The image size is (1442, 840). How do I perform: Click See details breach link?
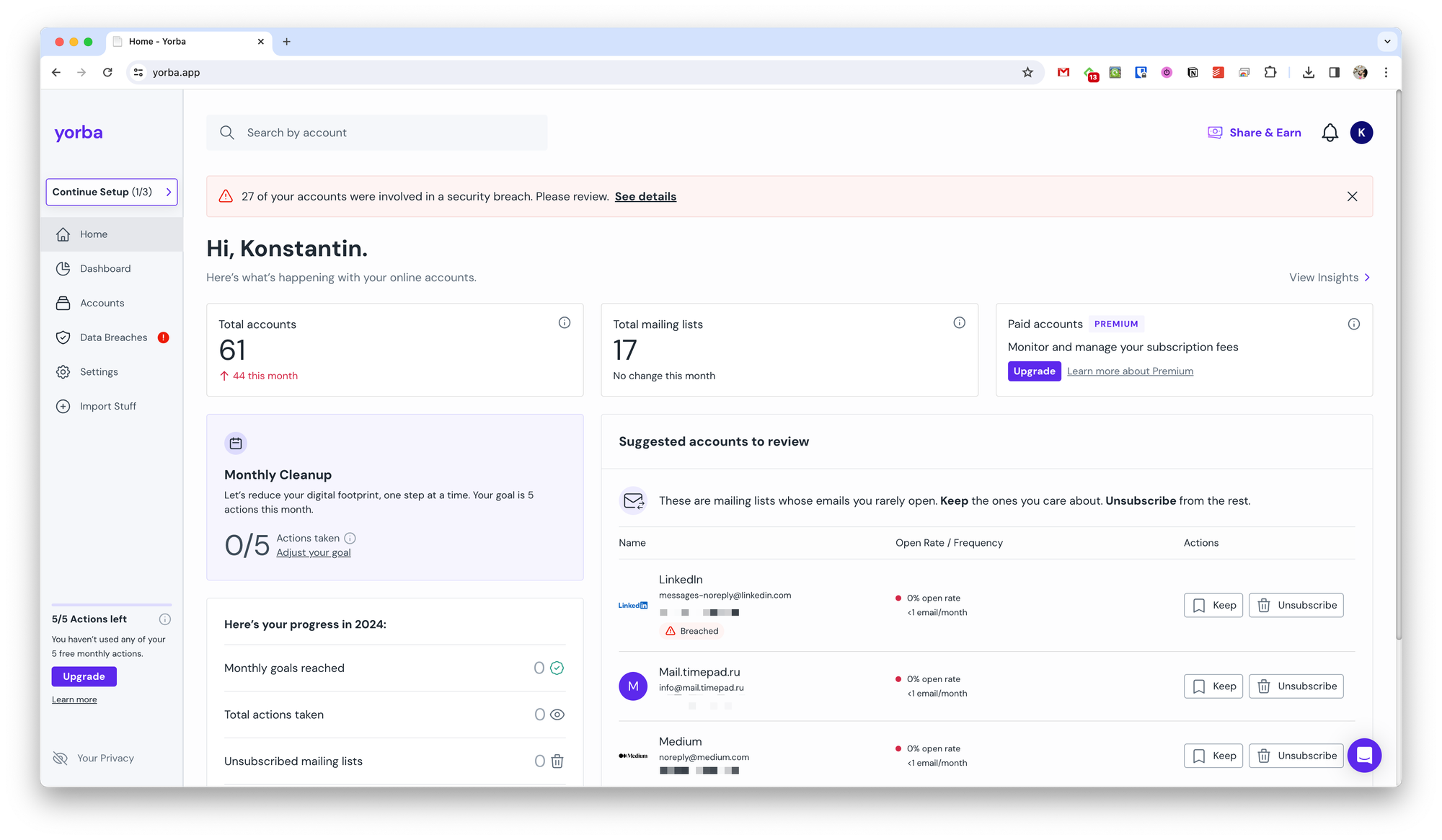[645, 197]
